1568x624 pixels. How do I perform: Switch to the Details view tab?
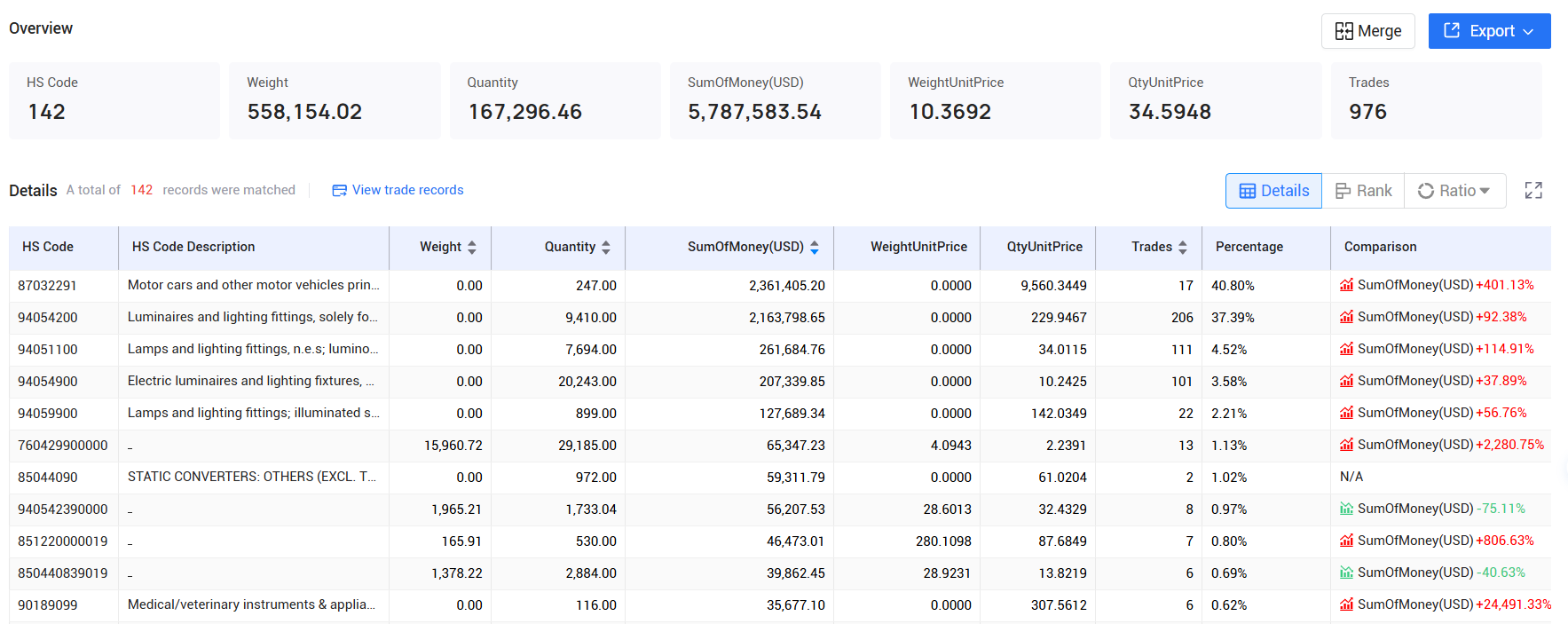pyautogui.click(x=1273, y=191)
